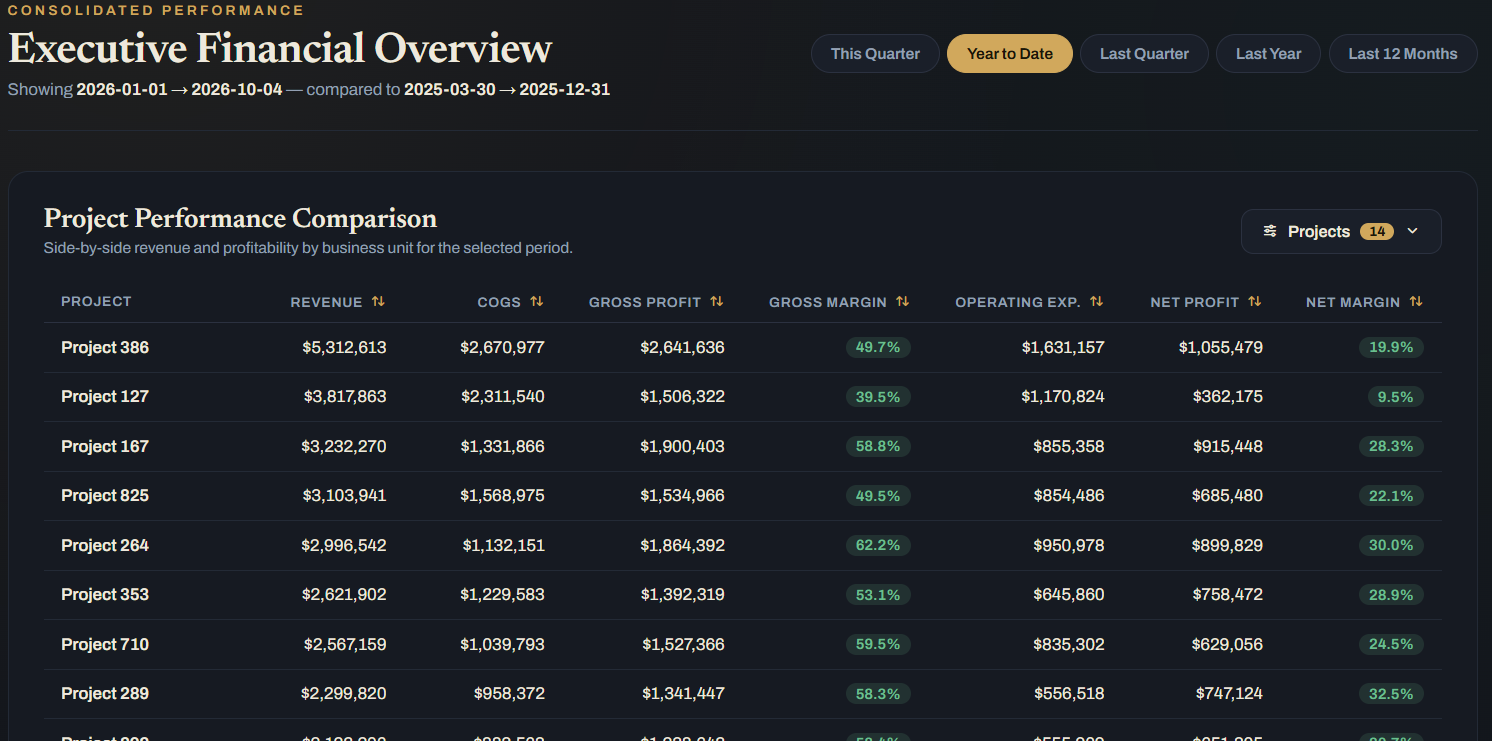Click the Project 289 label
This screenshot has width=1492, height=741.
tap(105, 694)
